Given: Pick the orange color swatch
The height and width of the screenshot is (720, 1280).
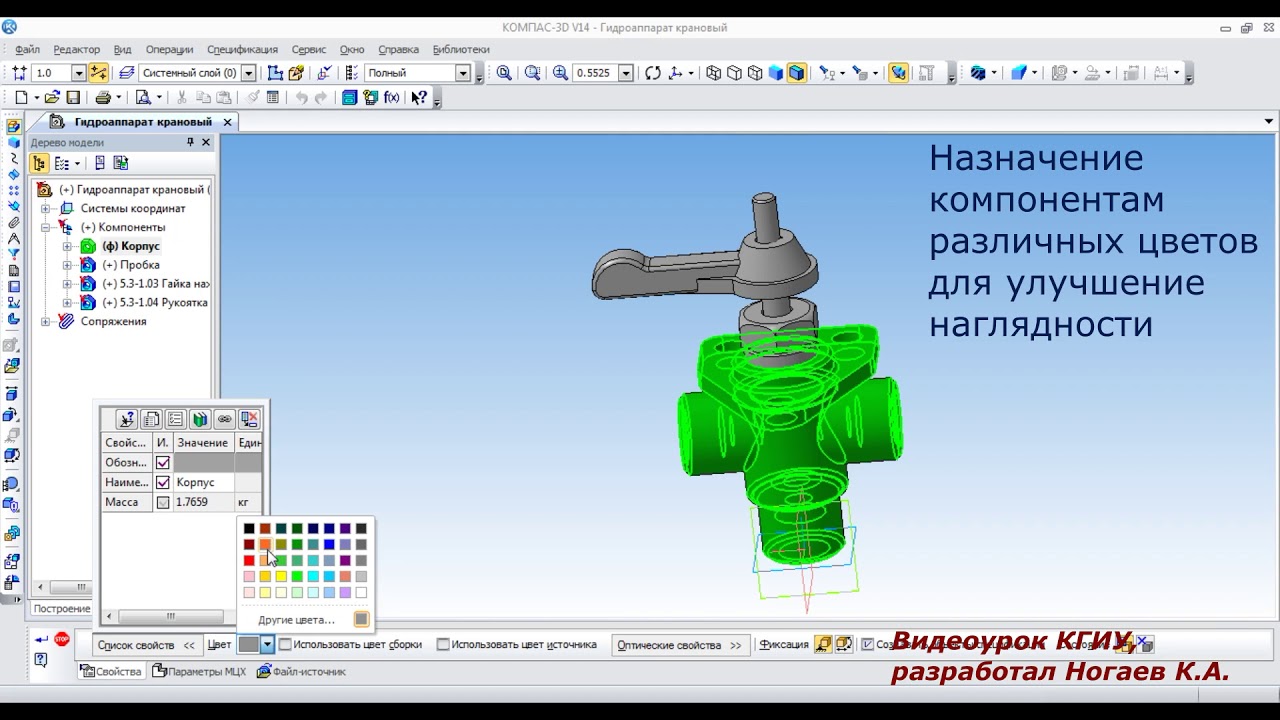Looking at the screenshot, I should tap(265, 544).
